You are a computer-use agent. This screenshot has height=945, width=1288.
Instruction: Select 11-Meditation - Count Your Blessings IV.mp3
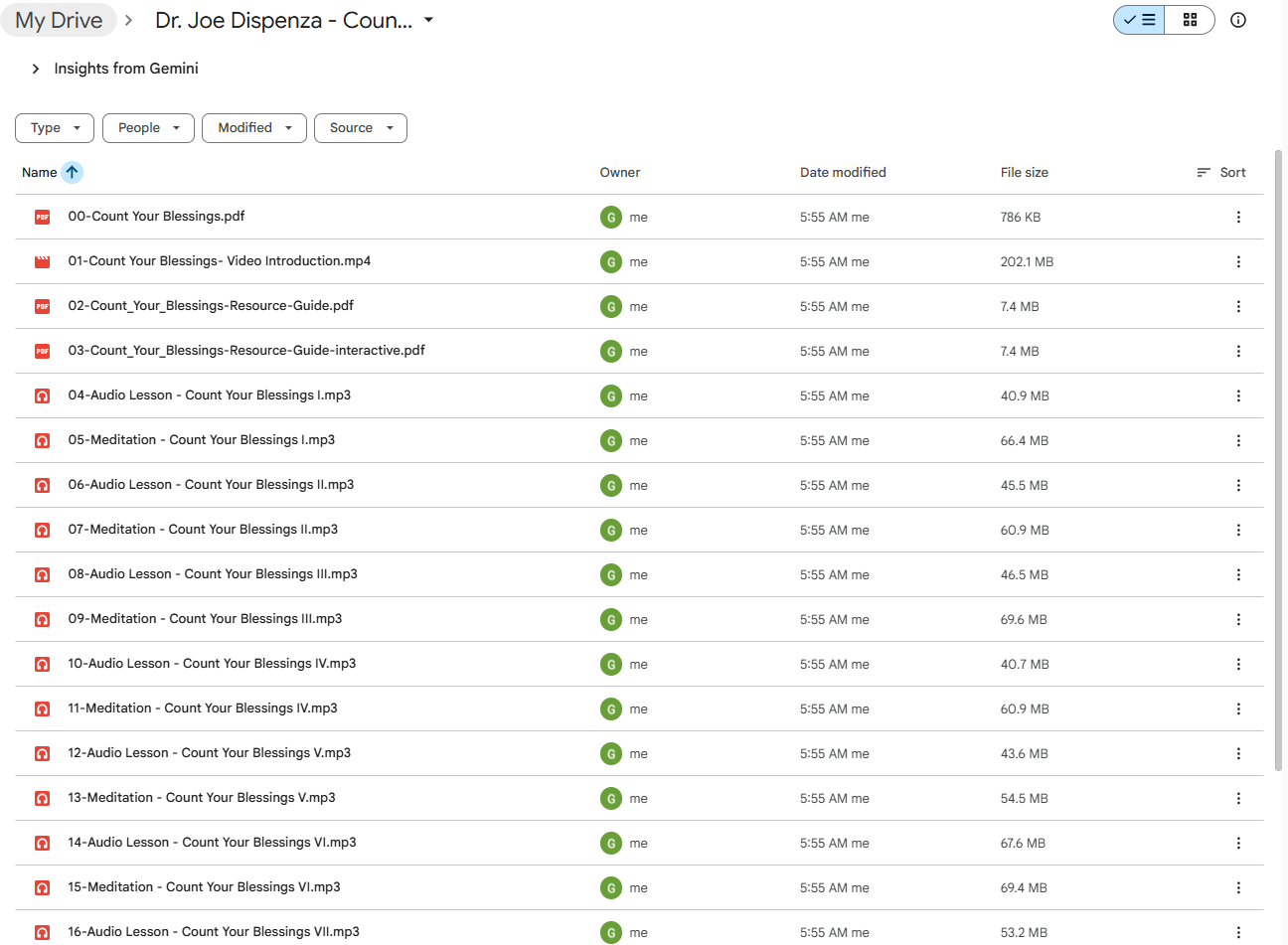click(x=203, y=708)
